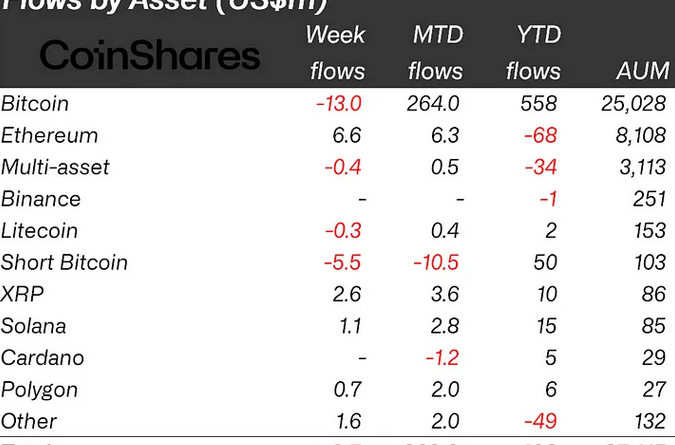Select the Short Bitcoin row label
Screen dimensions: 675x445
click(x=65, y=263)
